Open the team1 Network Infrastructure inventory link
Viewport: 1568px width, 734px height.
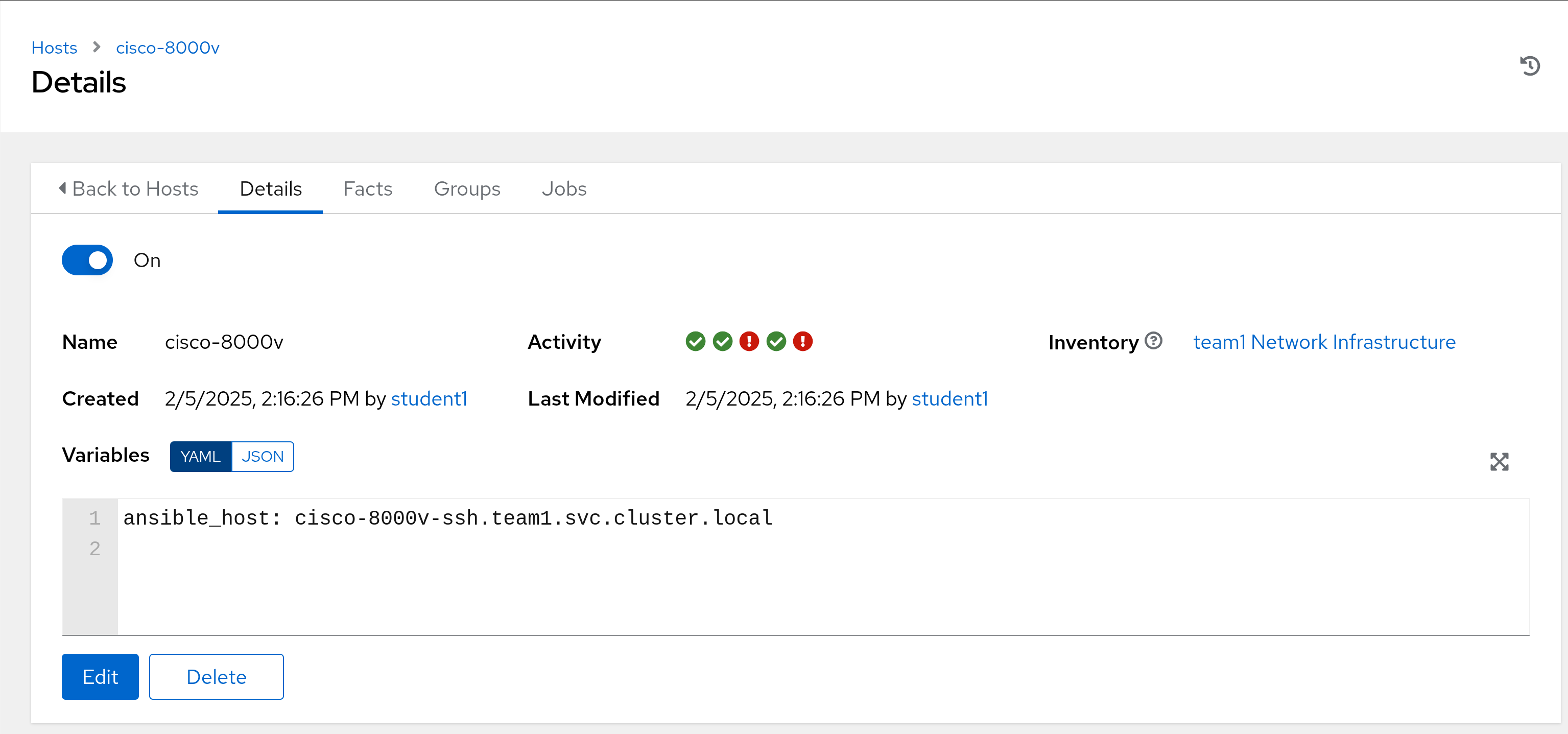coord(1324,342)
